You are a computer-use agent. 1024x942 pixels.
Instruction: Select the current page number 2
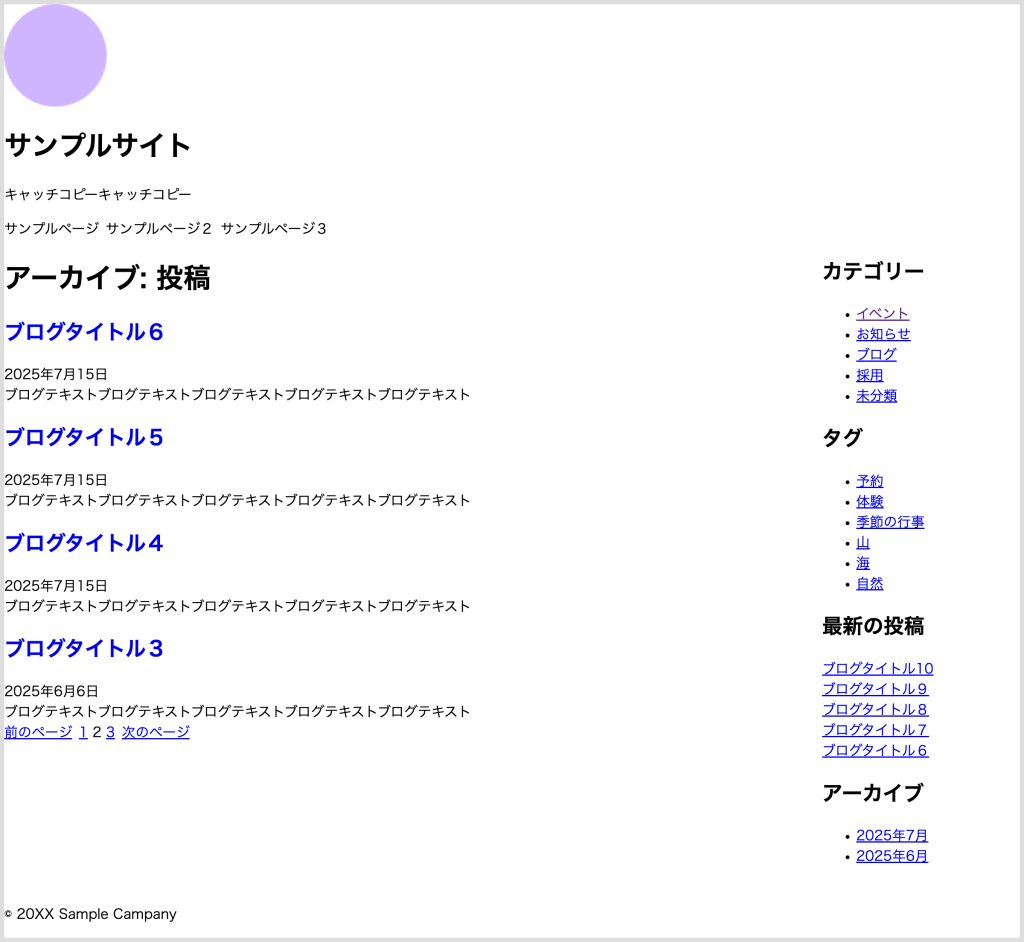pos(97,732)
